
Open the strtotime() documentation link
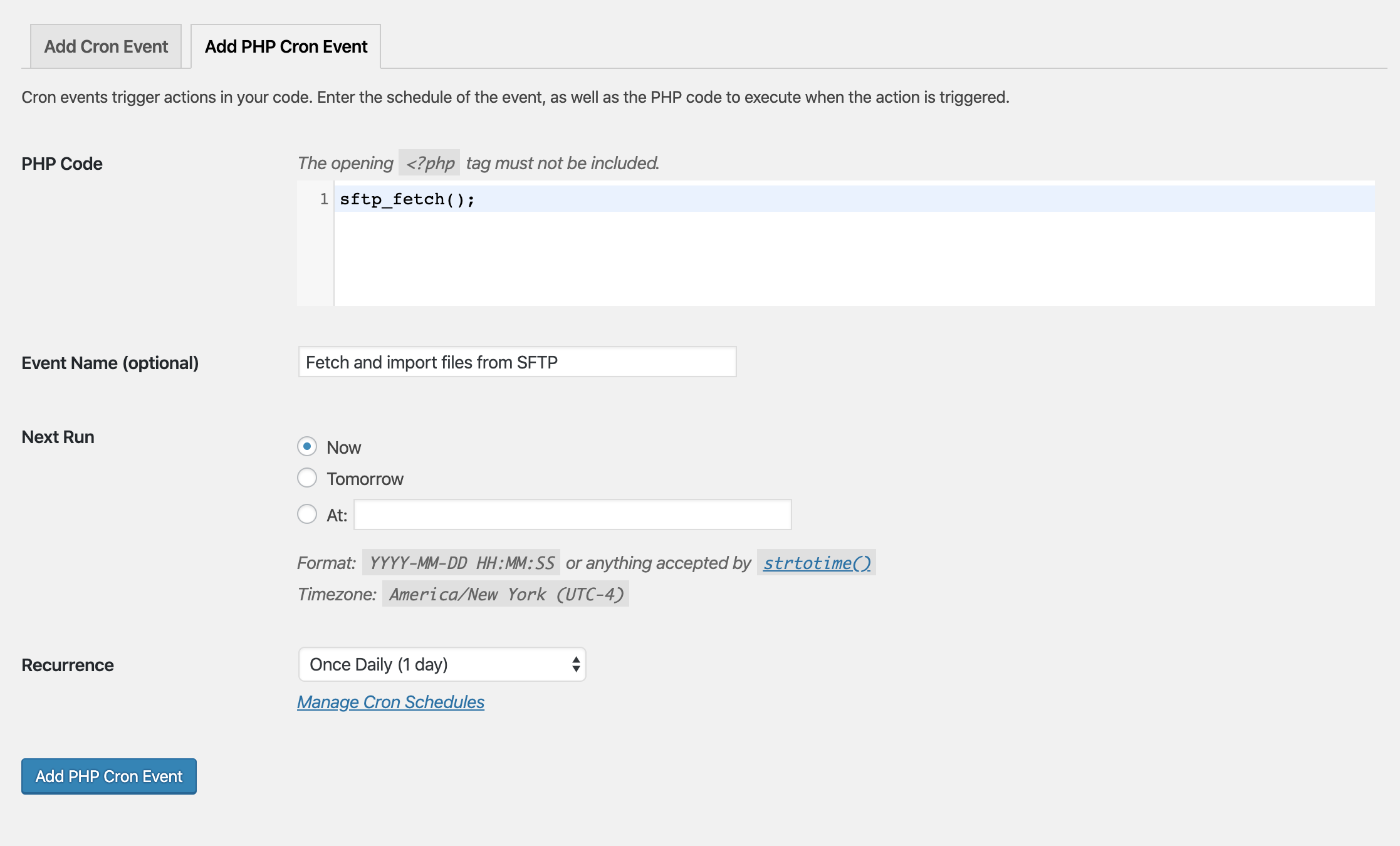817,563
